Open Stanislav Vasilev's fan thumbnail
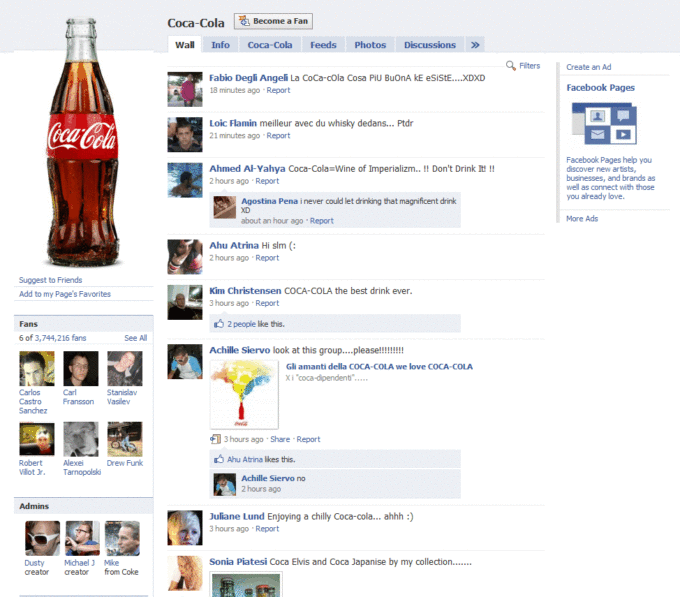Screen dimensions: 680x598 [x=125, y=369]
